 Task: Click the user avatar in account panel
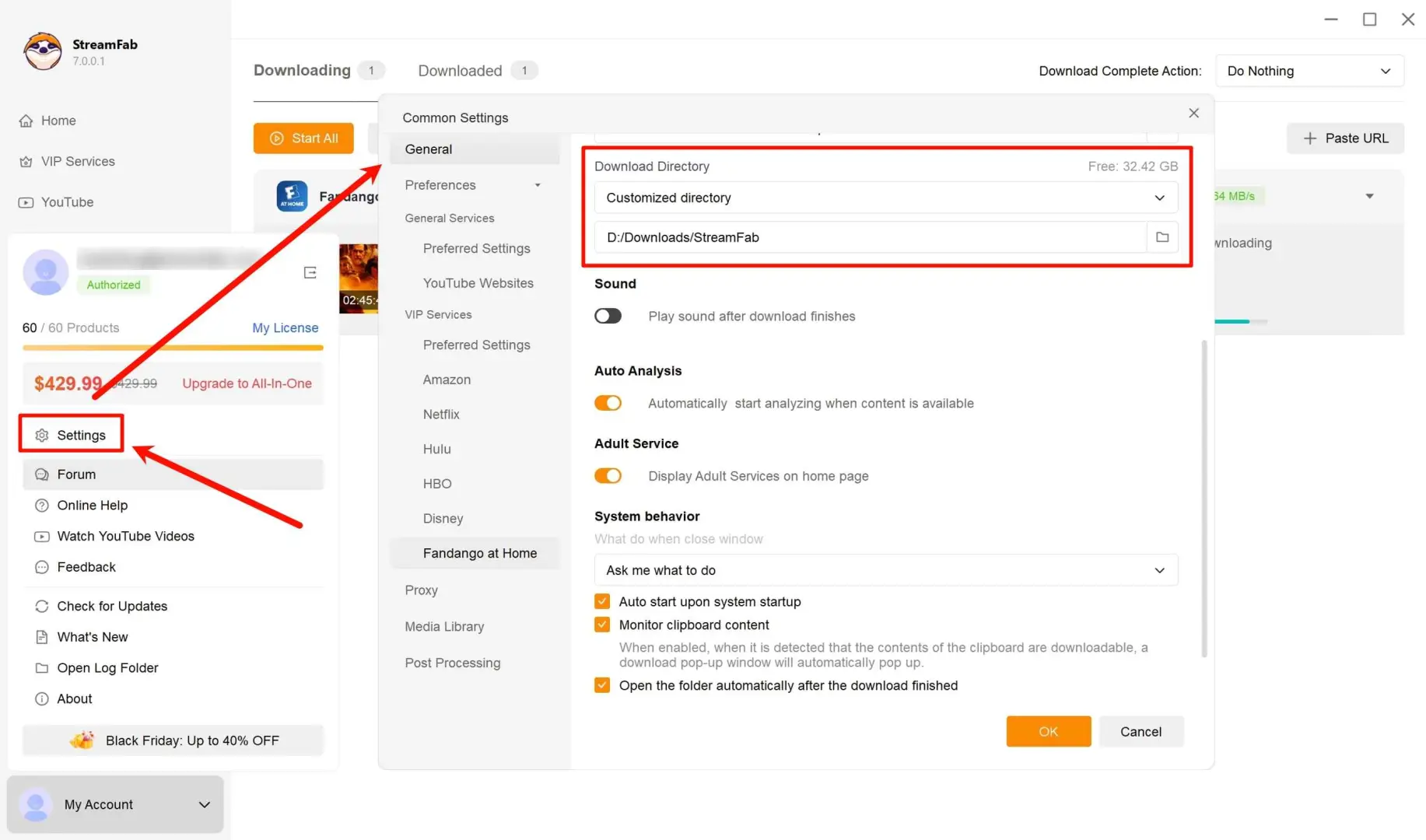[x=46, y=272]
